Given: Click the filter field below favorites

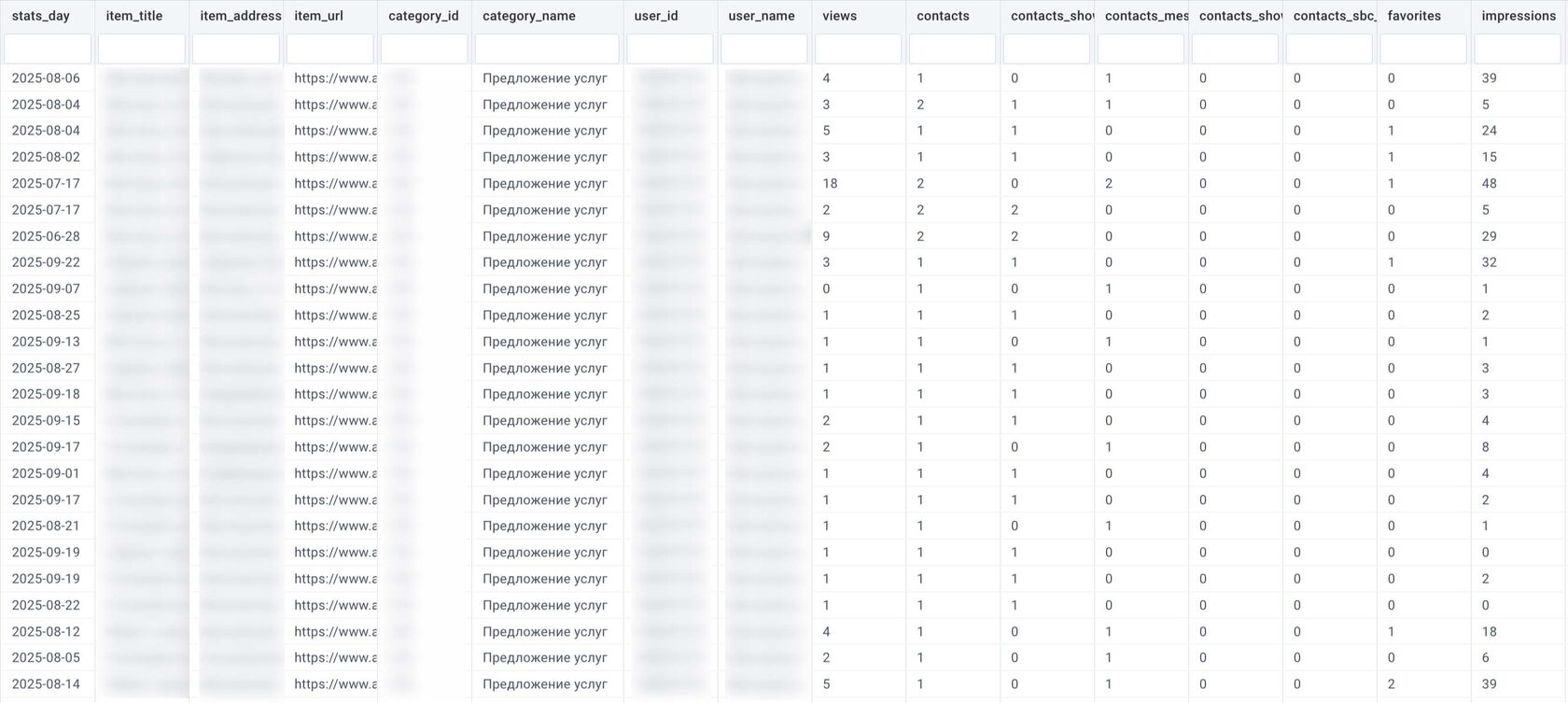Looking at the screenshot, I should point(1422,49).
